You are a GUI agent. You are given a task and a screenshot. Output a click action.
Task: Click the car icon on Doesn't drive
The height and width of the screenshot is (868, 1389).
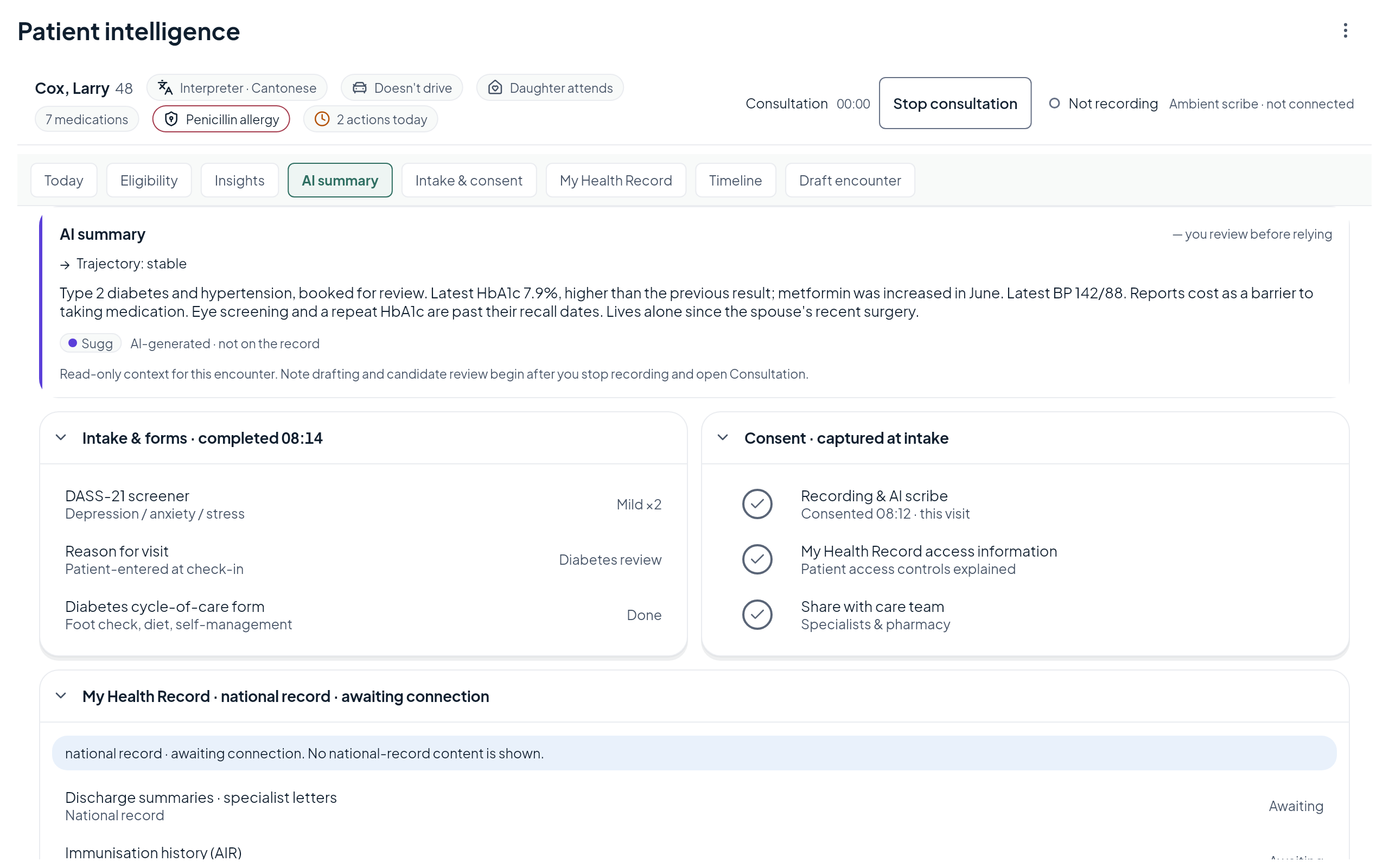pyautogui.click(x=359, y=88)
